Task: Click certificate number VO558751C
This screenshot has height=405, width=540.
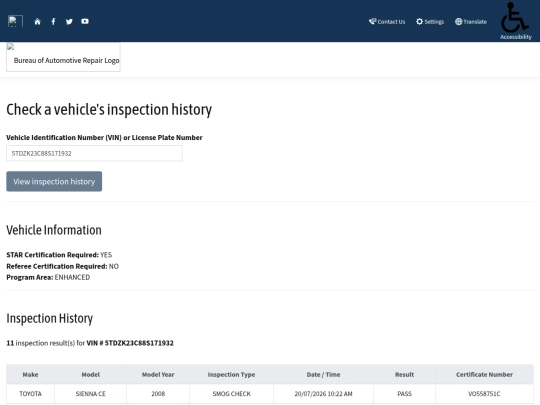Action: (x=485, y=394)
